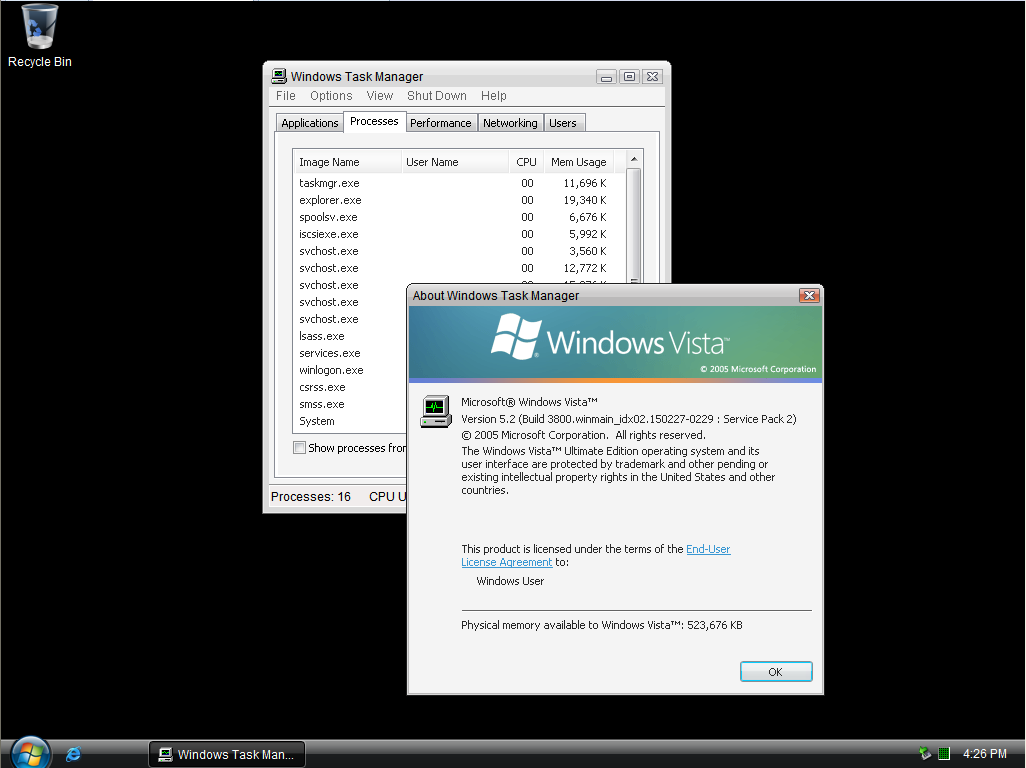Click the computer monitor icon in About dialog

pos(436,411)
